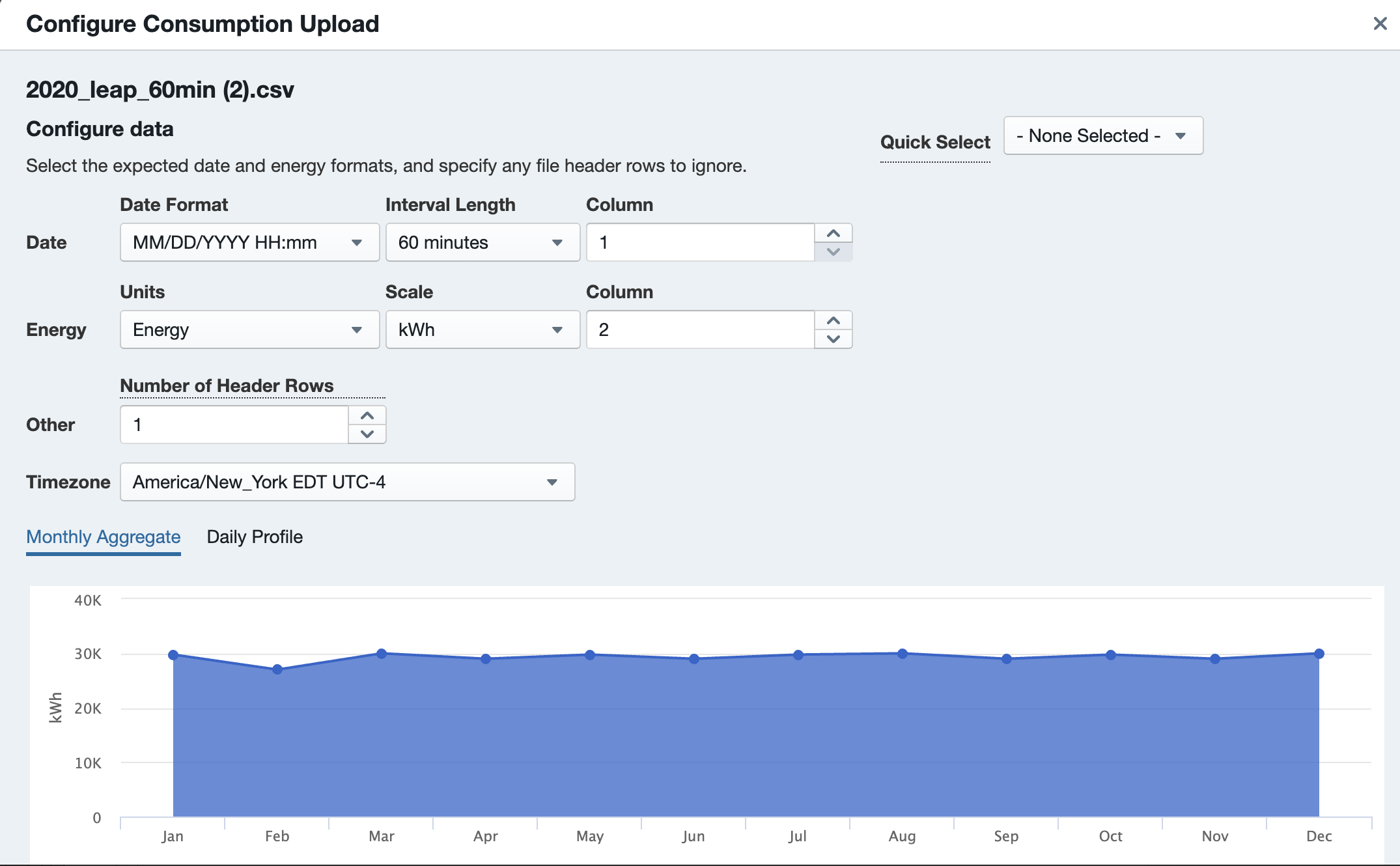This screenshot has width=1400, height=866.
Task: Select the Monthly Aggregate tab
Action: [x=104, y=537]
